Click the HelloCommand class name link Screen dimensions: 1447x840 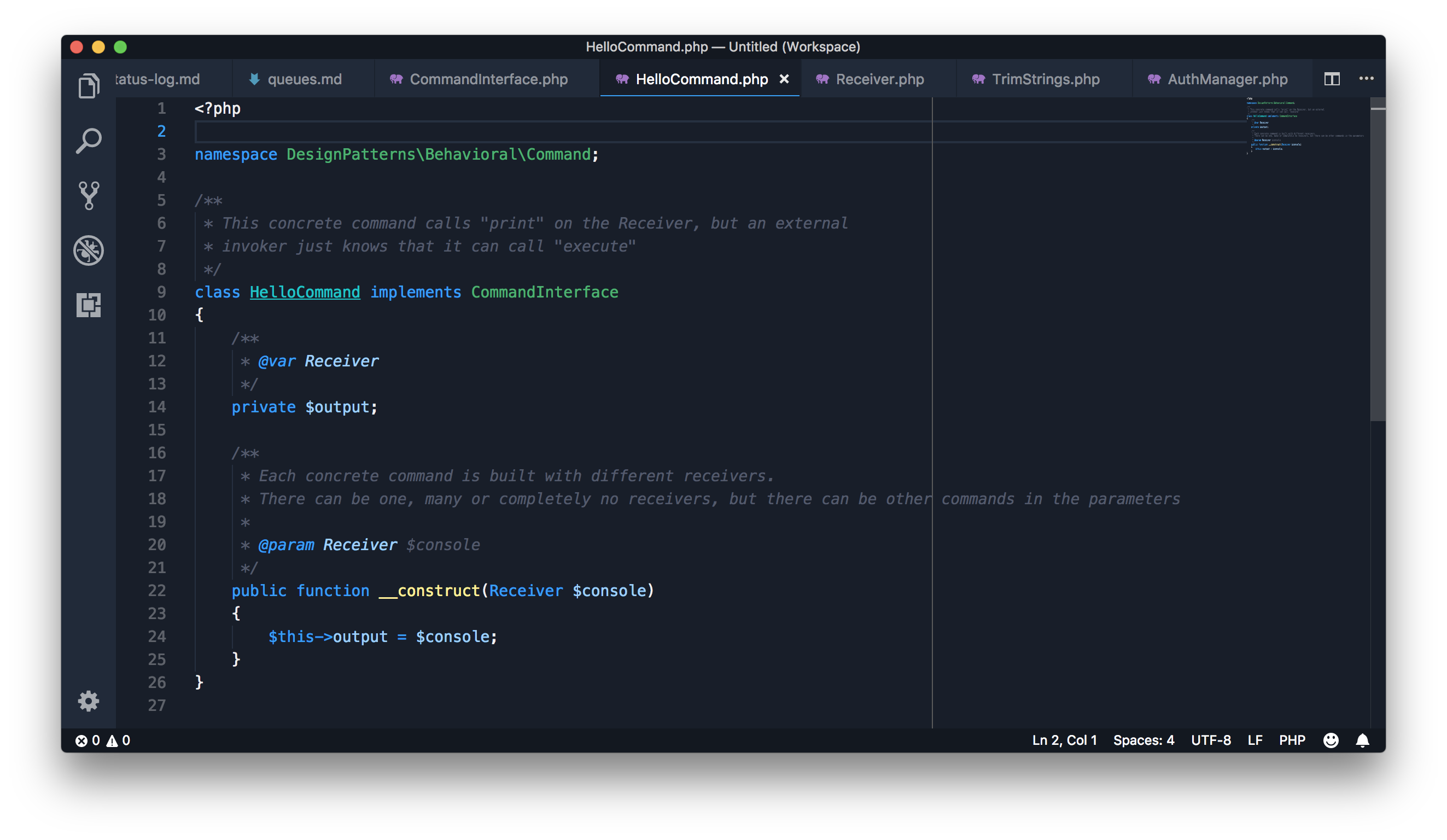click(305, 292)
